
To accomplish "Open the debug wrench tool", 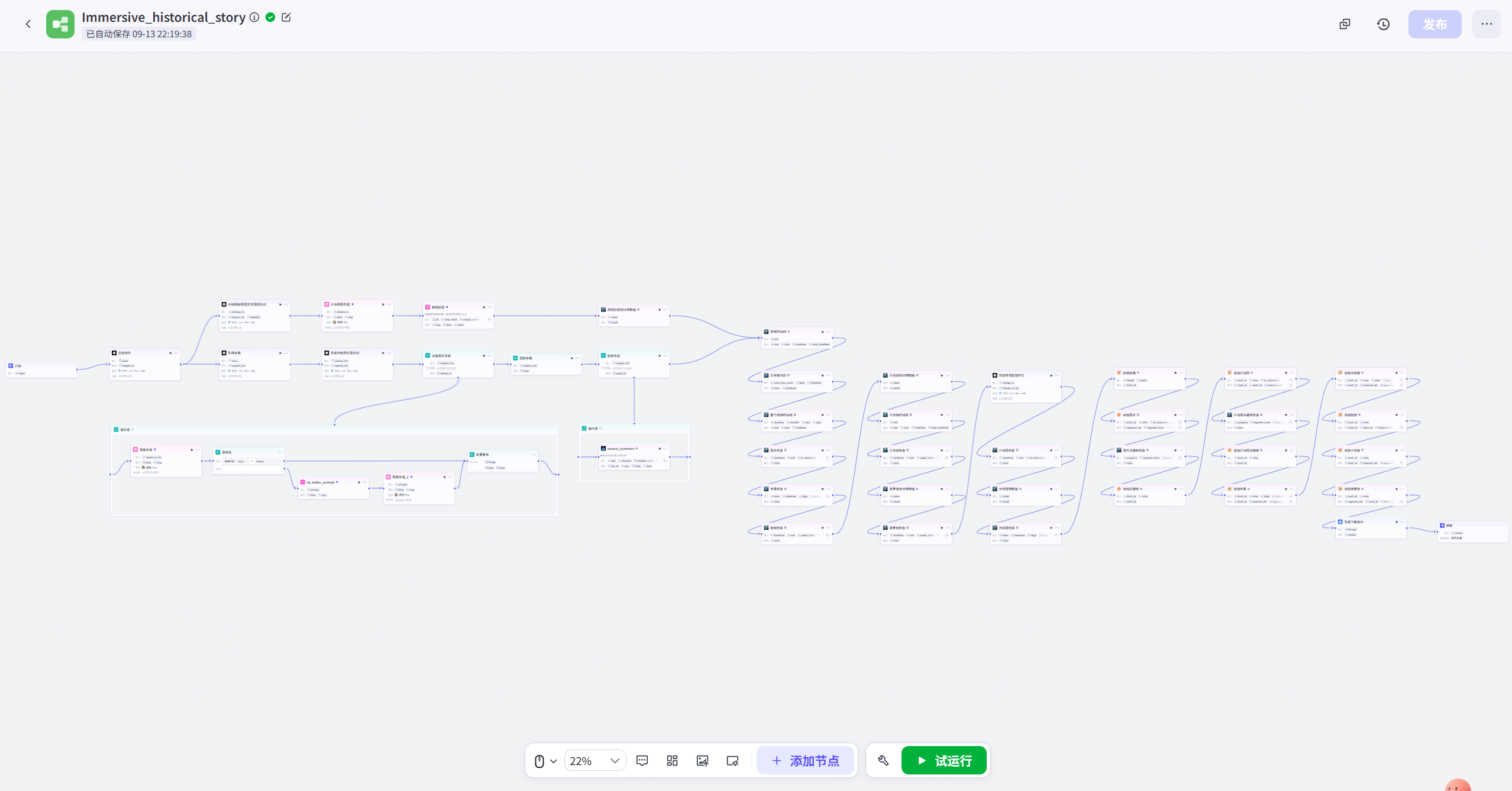I will [x=883, y=761].
